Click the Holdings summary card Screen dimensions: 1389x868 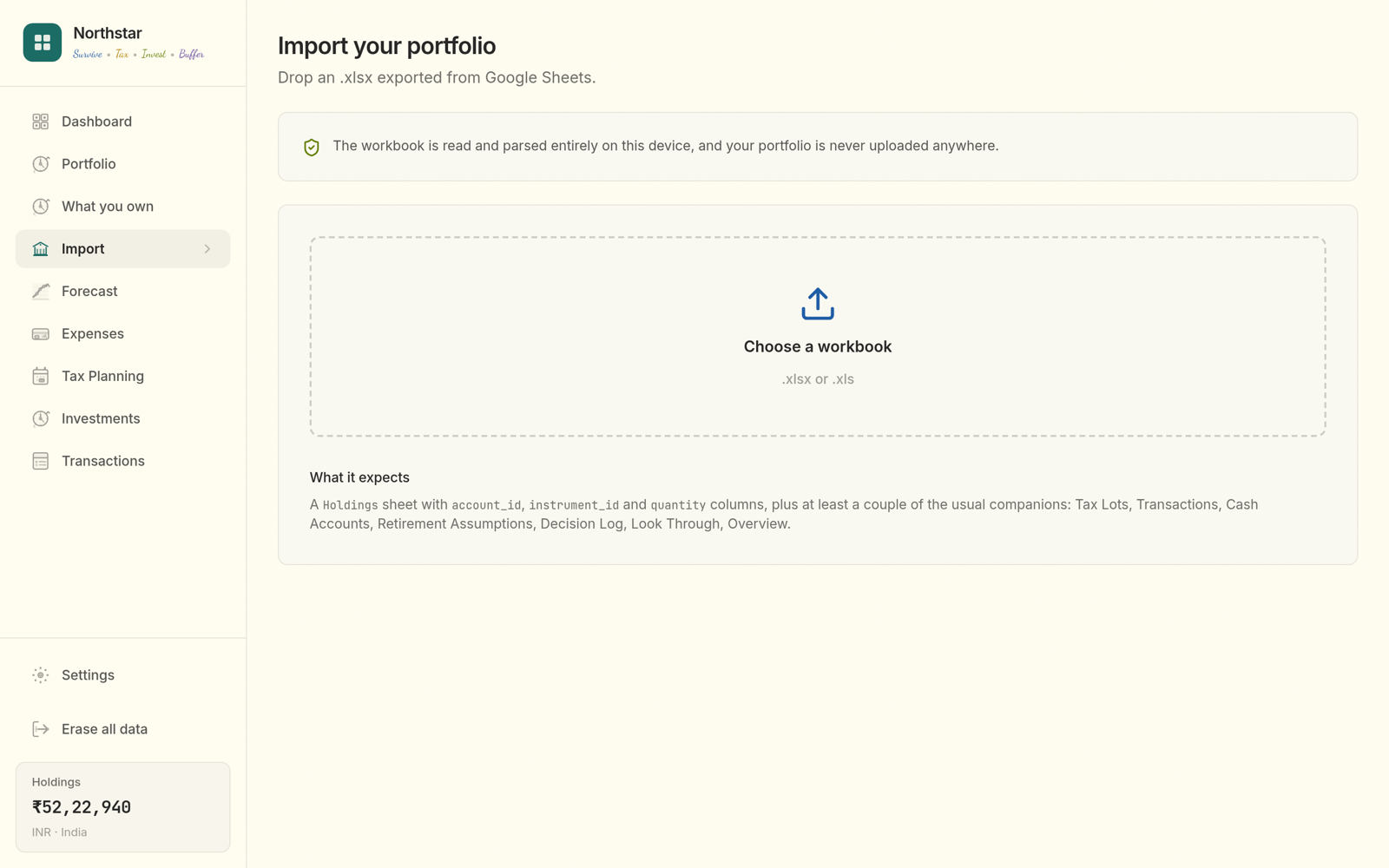(x=123, y=807)
